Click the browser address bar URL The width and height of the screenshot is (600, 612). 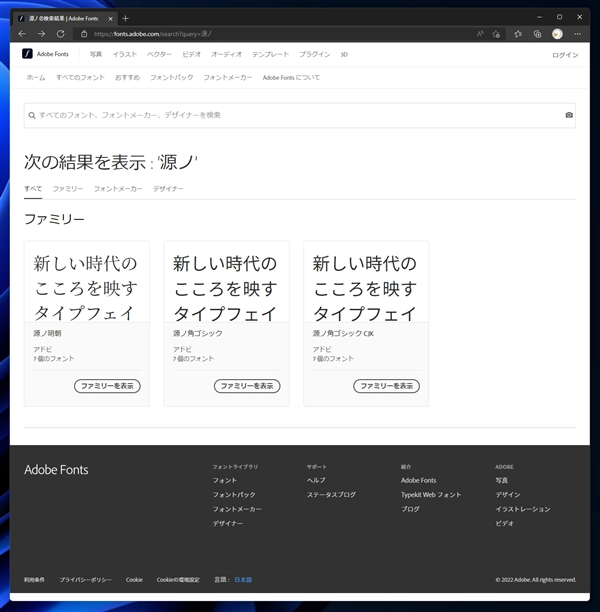pyautogui.click(x=153, y=34)
